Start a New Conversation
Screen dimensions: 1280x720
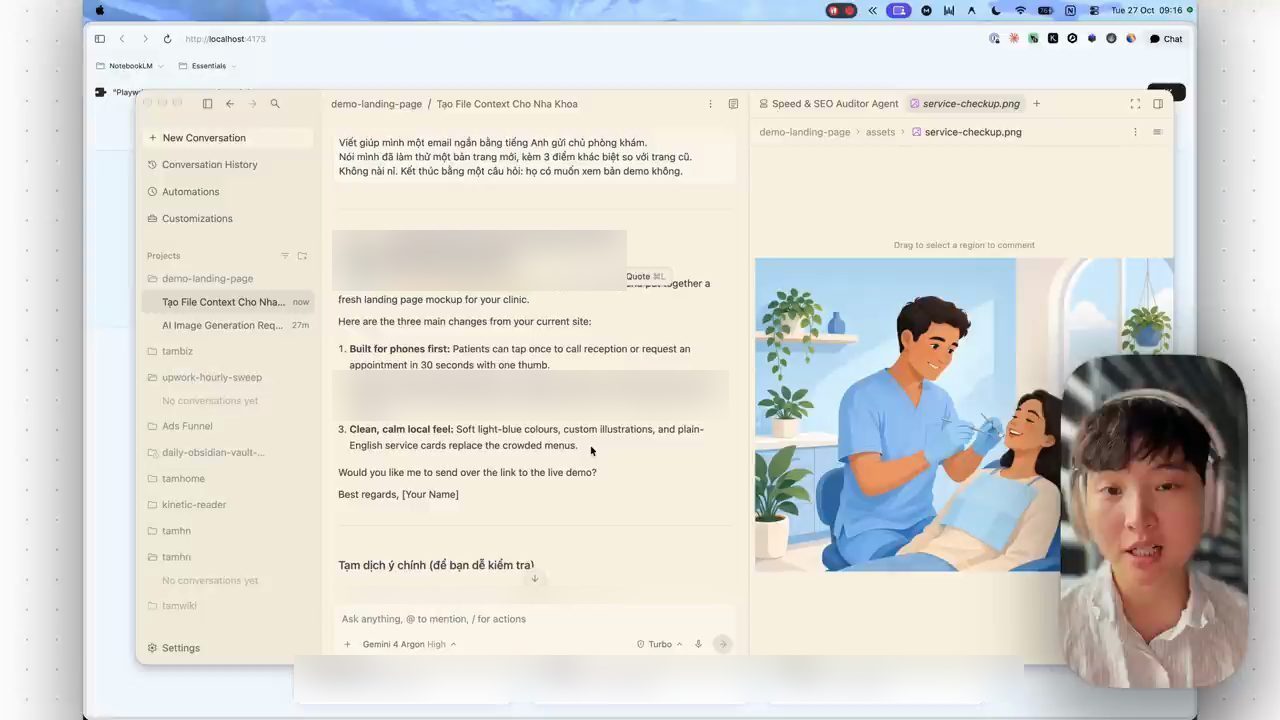tap(230, 138)
